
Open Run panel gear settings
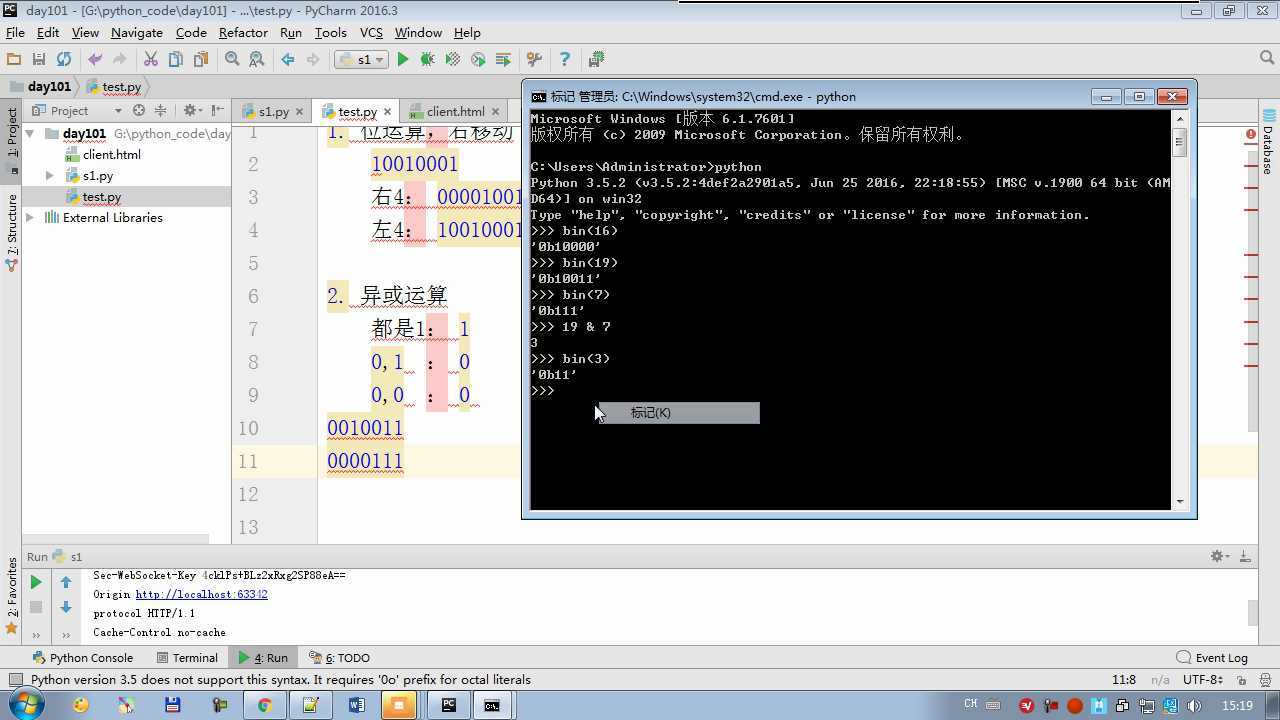1219,556
